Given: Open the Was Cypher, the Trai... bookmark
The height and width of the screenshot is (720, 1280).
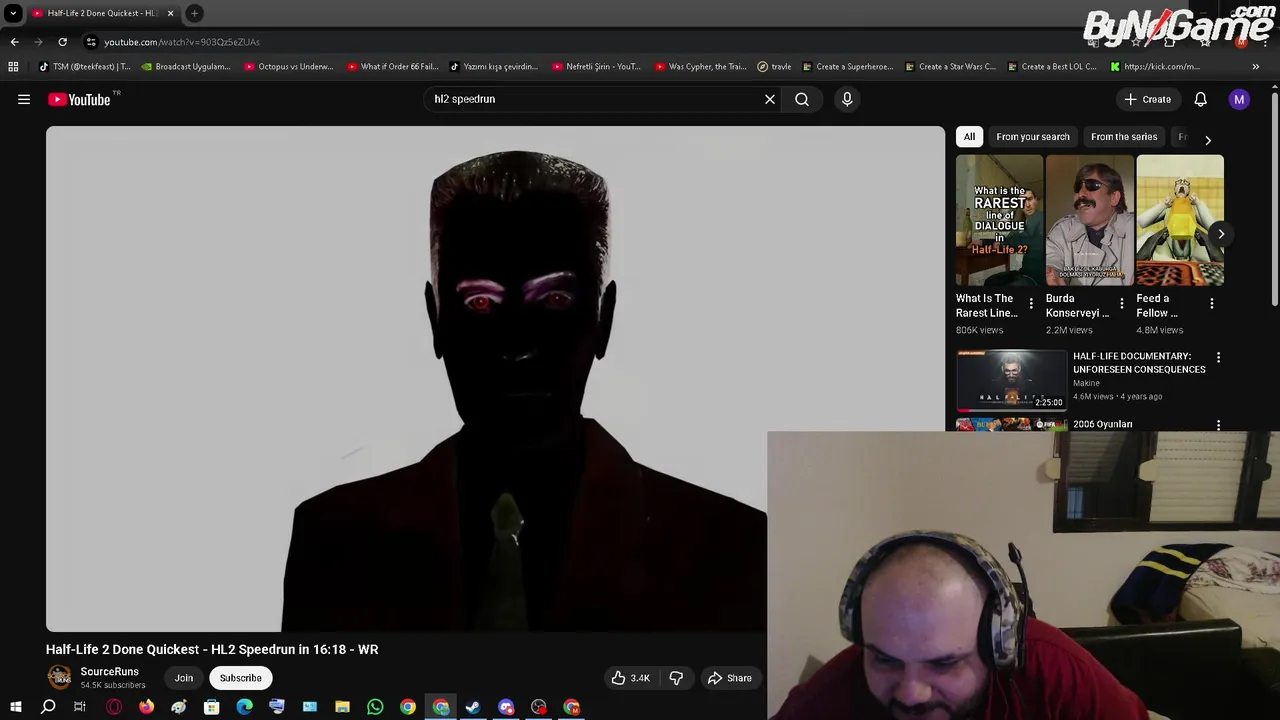Looking at the screenshot, I should (701, 67).
